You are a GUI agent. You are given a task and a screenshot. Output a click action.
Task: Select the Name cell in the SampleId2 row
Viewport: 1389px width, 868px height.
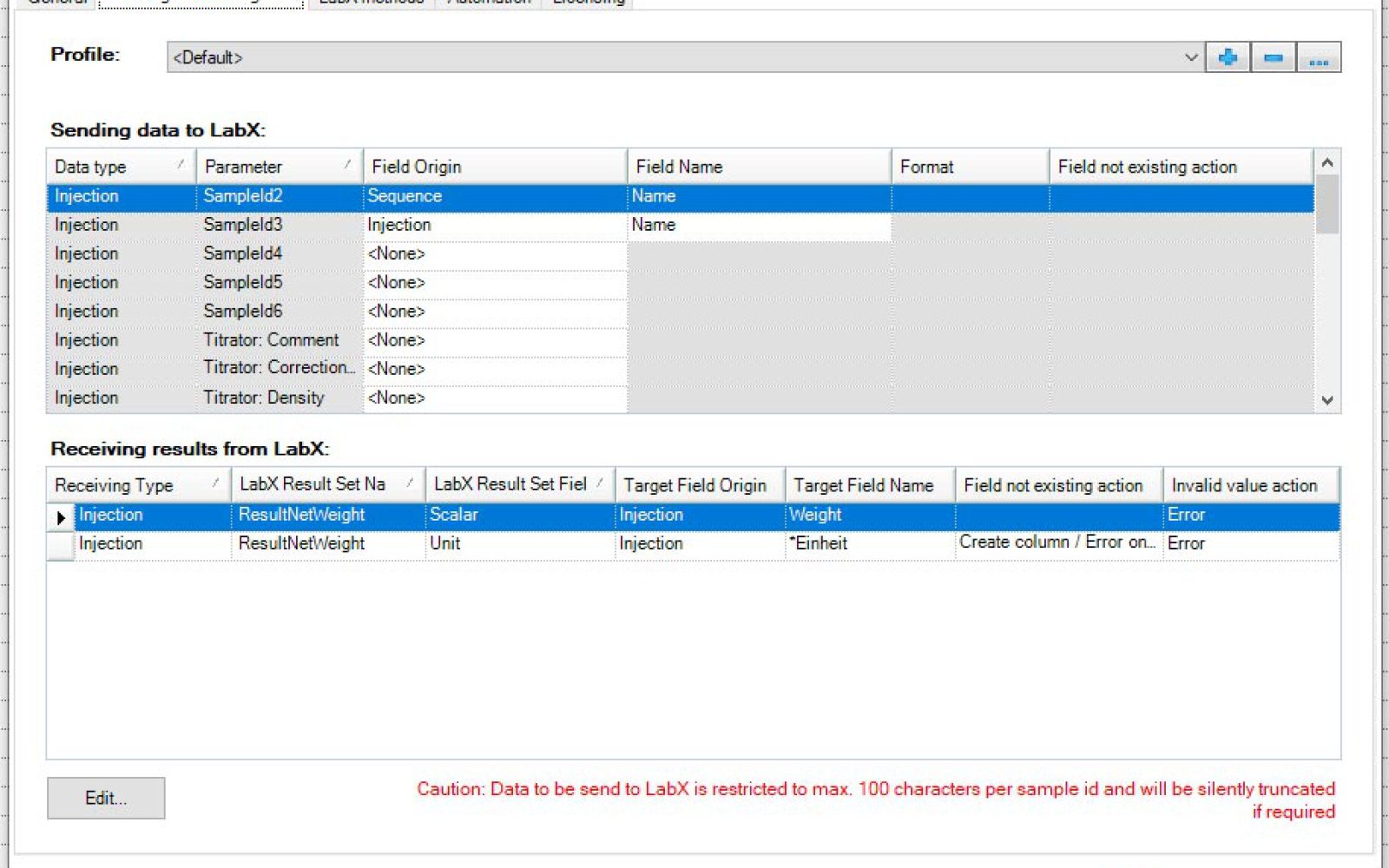click(x=760, y=196)
